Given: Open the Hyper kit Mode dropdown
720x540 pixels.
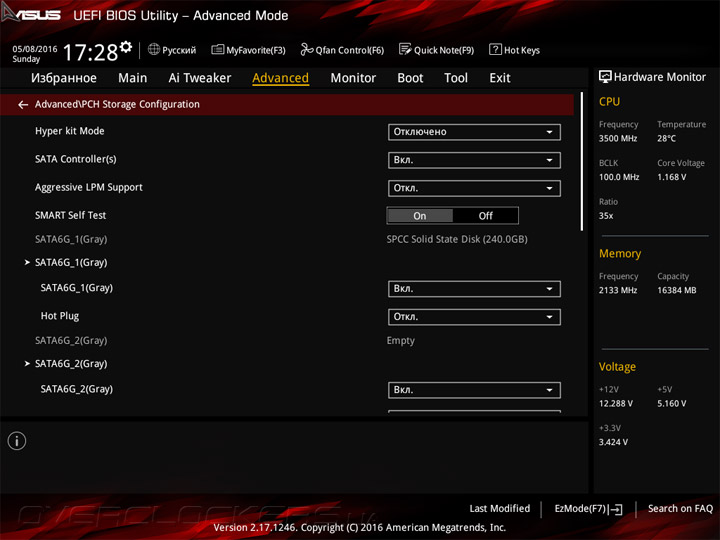Looking at the screenshot, I should (x=474, y=132).
